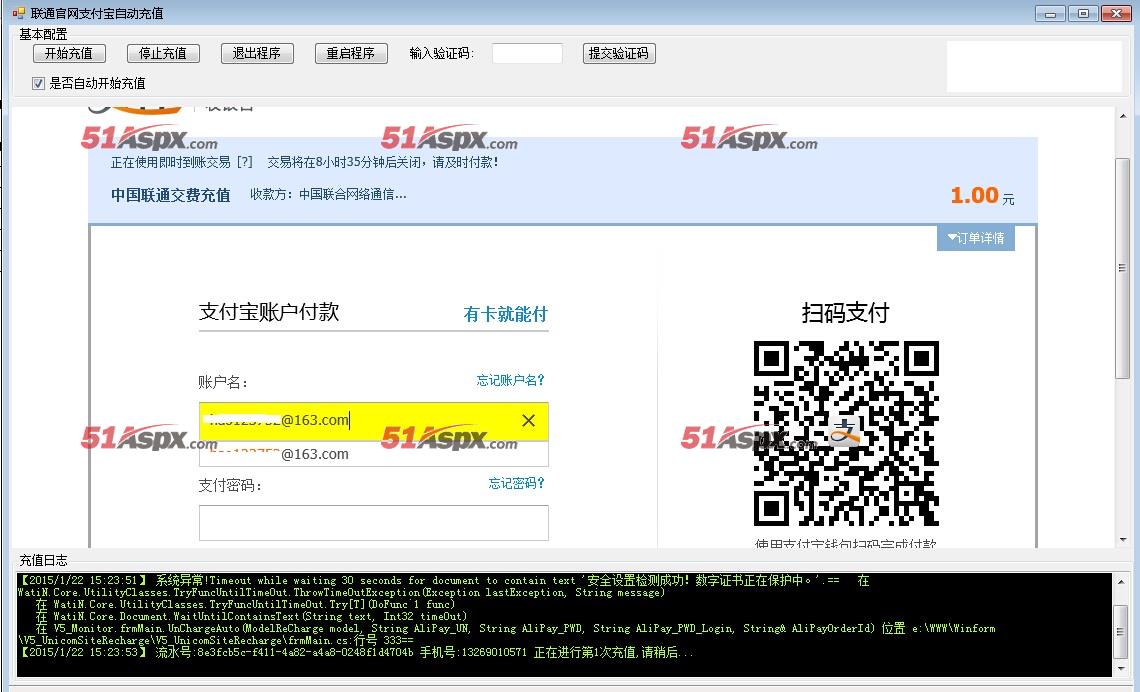Click the [?] help next to 即时到账交易
Image resolution: width=1140 pixels, height=692 pixels.
coord(245,162)
